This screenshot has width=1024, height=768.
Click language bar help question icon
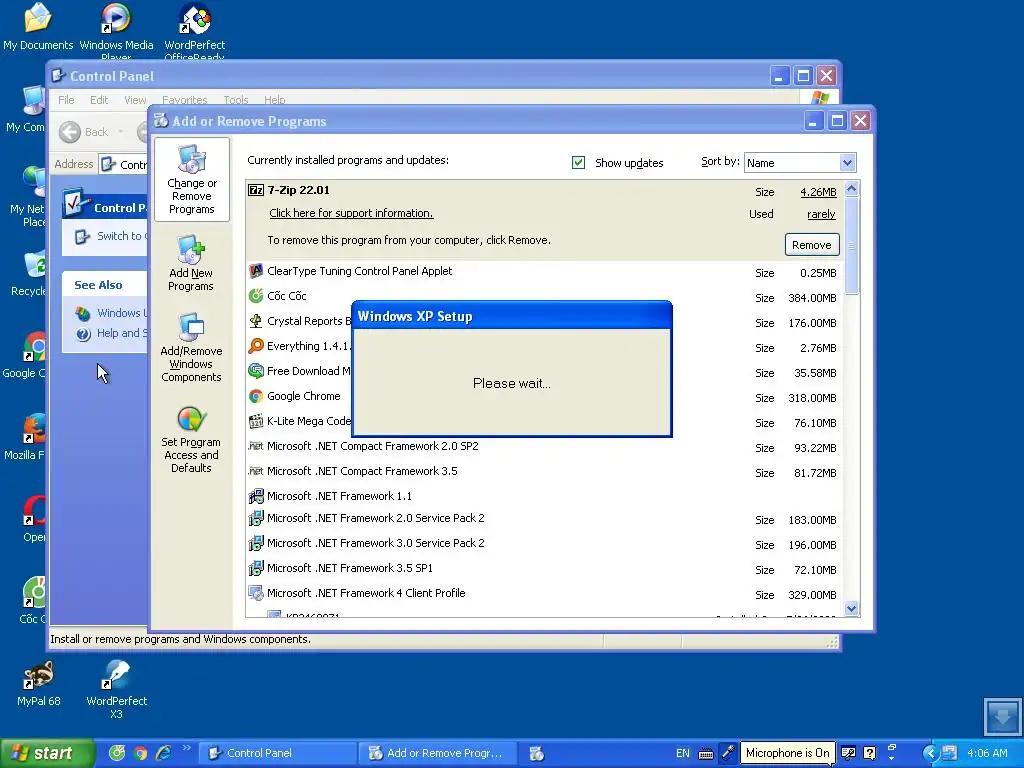coord(869,753)
